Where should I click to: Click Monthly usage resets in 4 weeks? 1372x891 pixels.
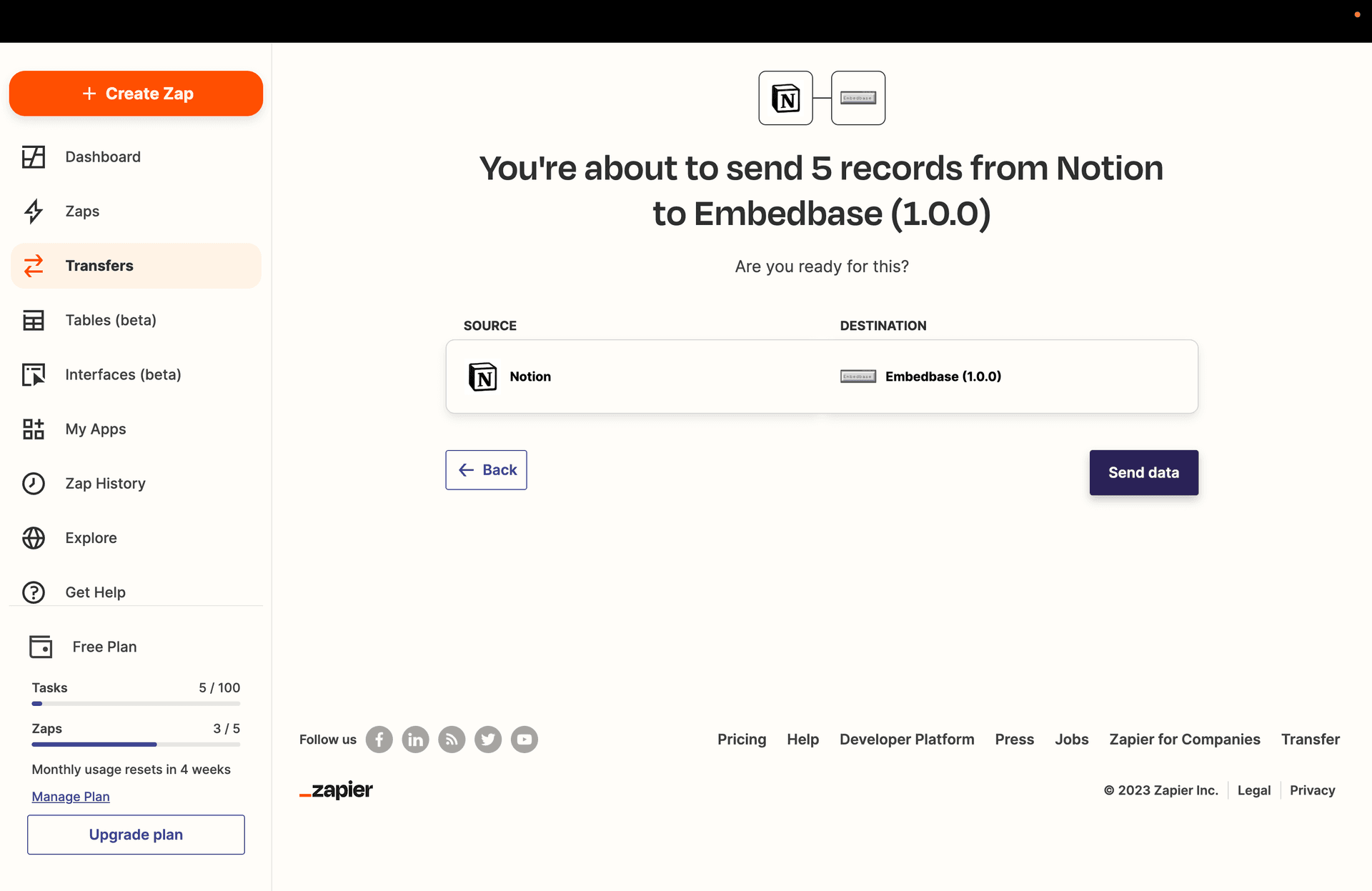click(x=131, y=770)
